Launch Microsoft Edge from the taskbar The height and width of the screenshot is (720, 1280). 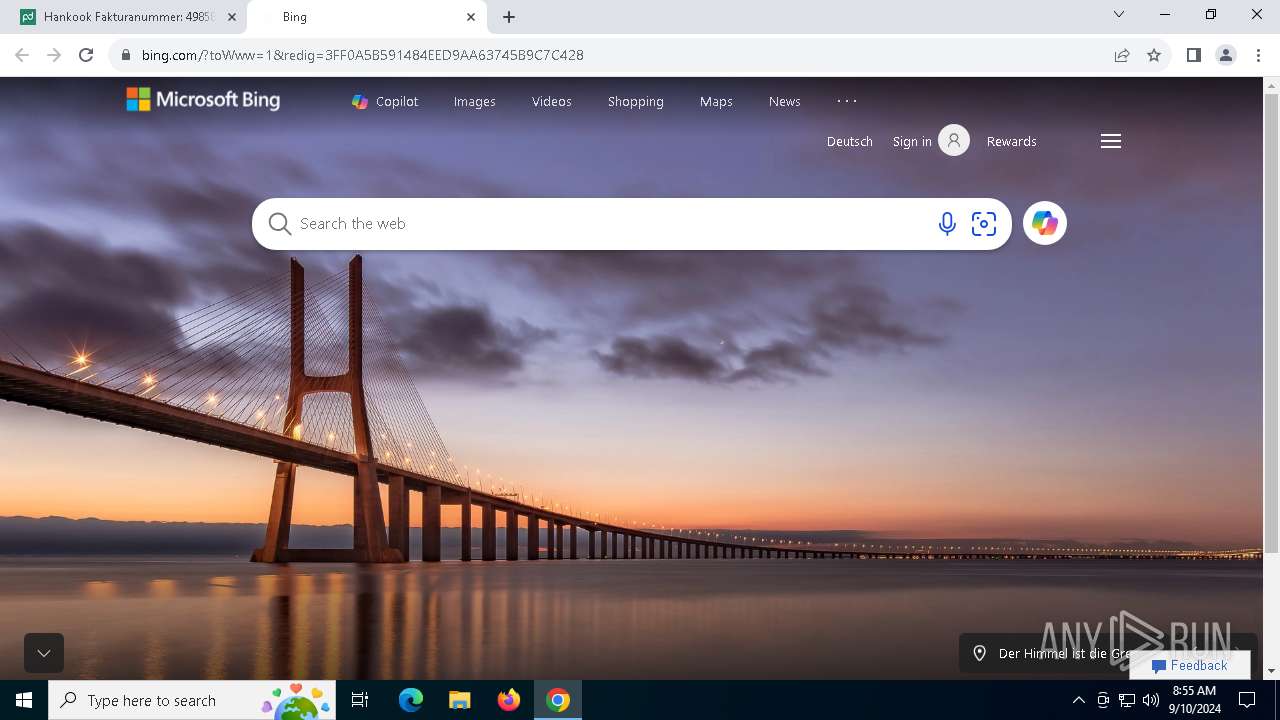tap(411, 700)
